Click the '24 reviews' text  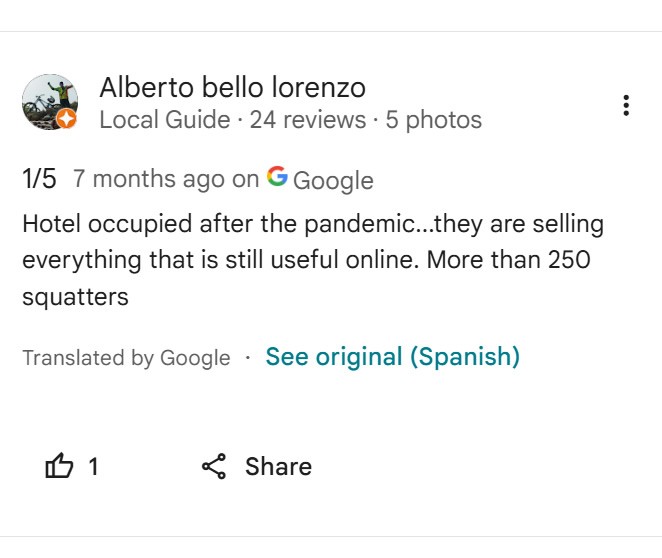(x=307, y=121)
